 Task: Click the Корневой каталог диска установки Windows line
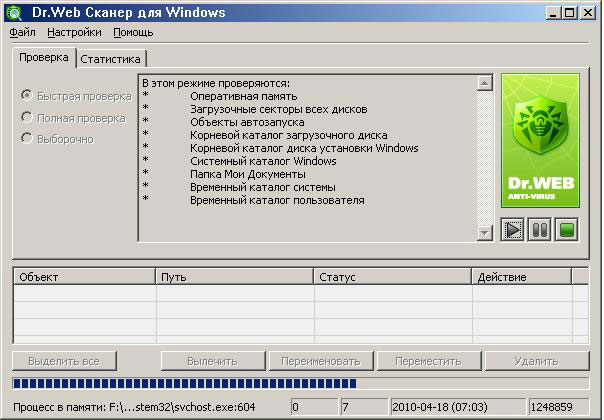pyautogui.click(x=304, y=148)
